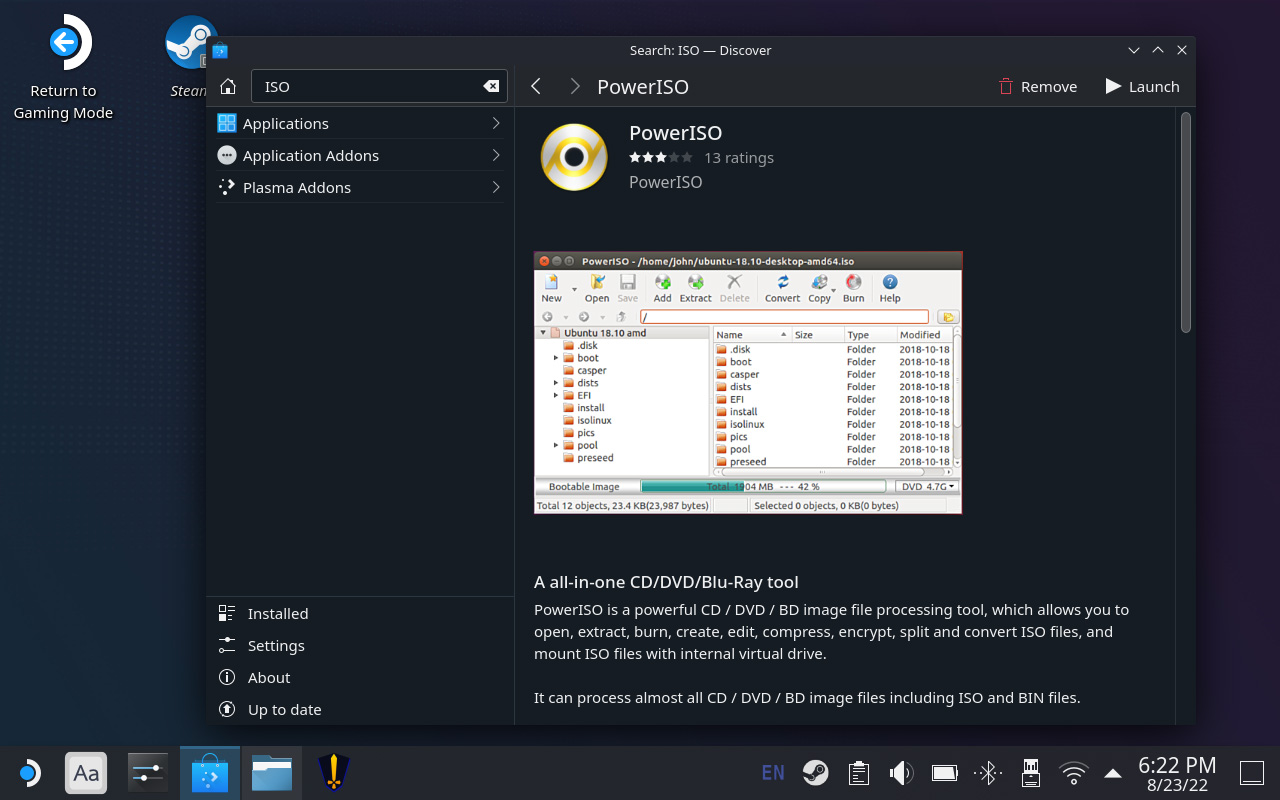Click the Discover home icon
1280x800 pixels.
pos(228,87)
